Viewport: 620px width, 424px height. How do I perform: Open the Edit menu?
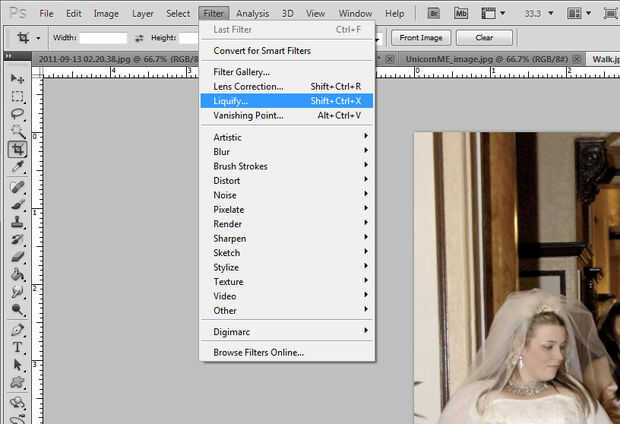click(x=74, y=13)
